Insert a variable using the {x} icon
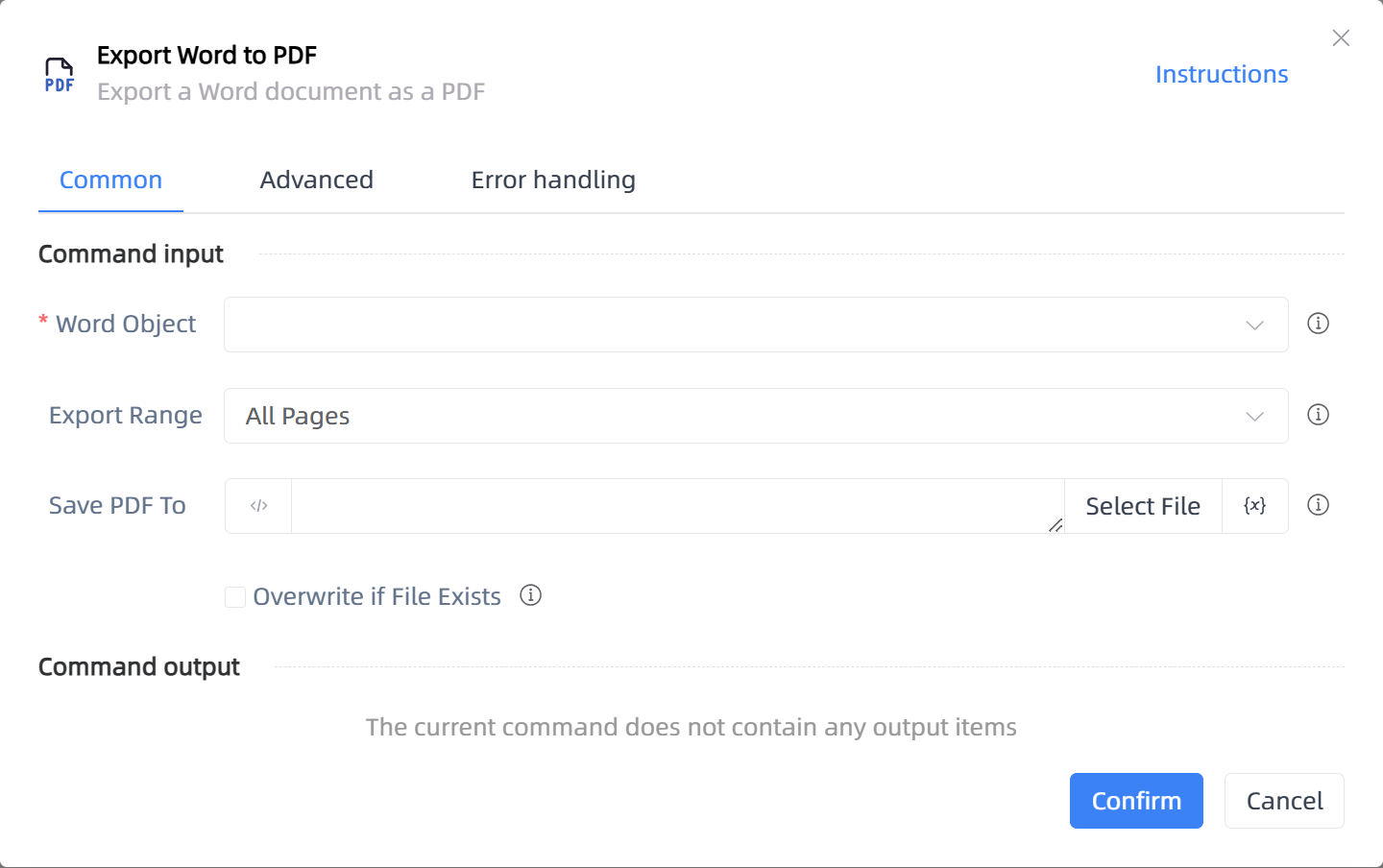This screenshot has width=1383, height=868. pyautogui.click(x=1254, y=506)
